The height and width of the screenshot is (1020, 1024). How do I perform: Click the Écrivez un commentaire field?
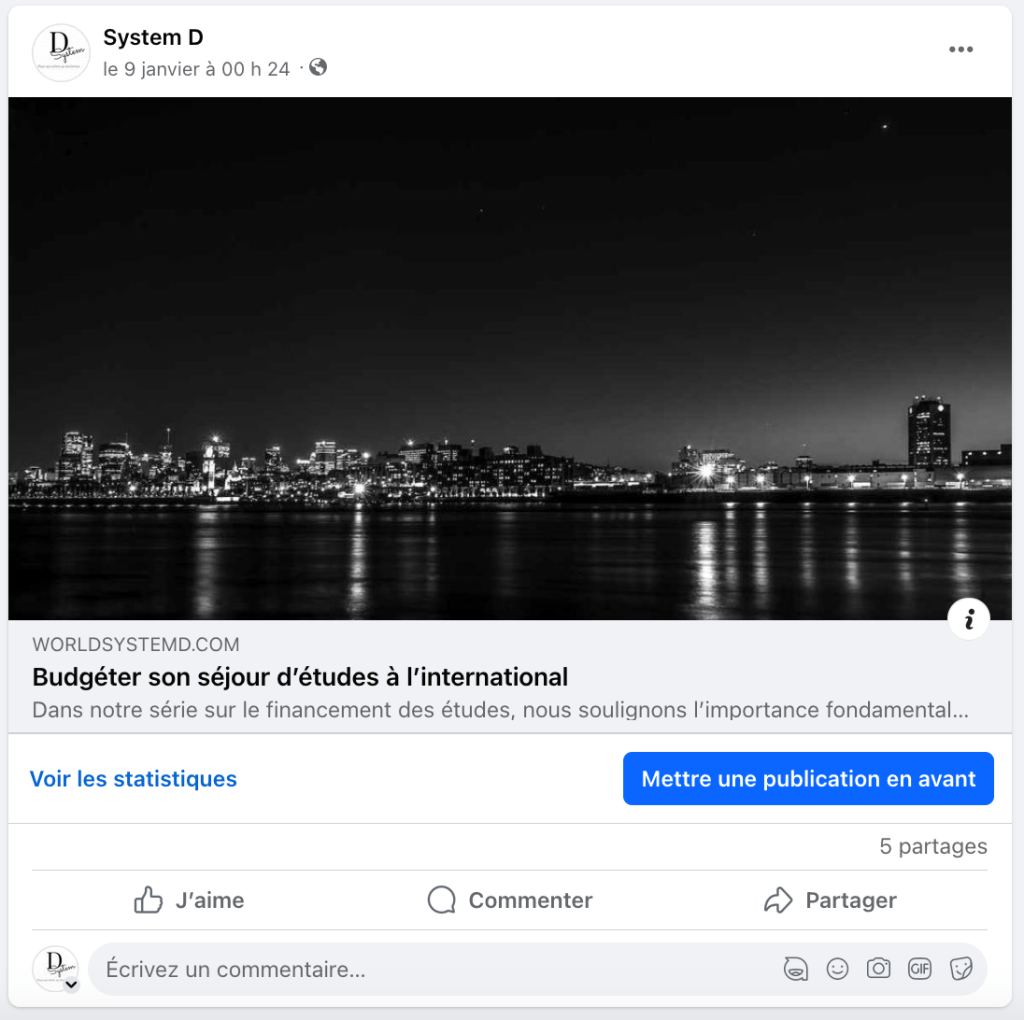pos(400,969)
